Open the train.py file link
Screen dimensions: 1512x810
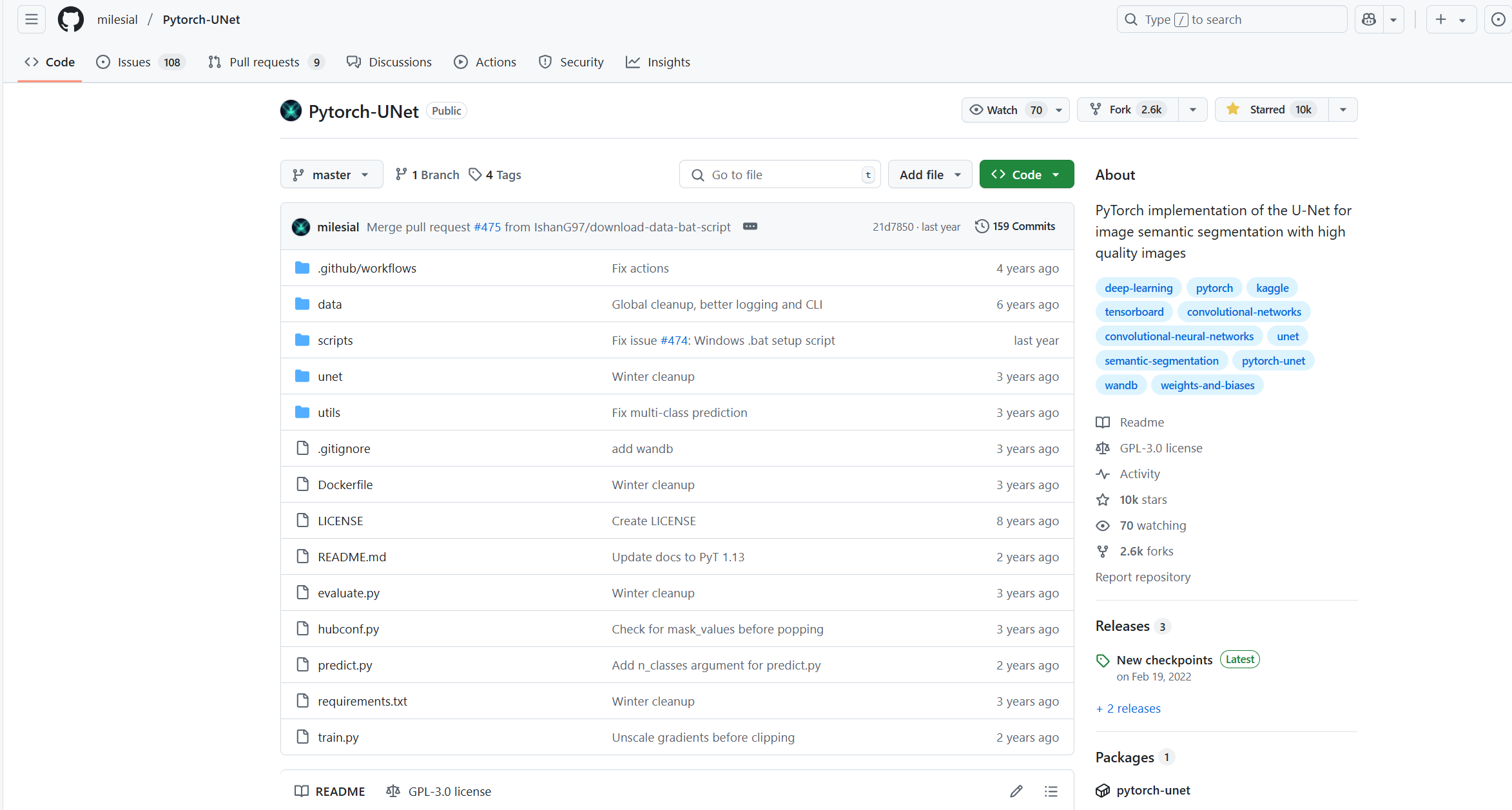tap(338, 737)
